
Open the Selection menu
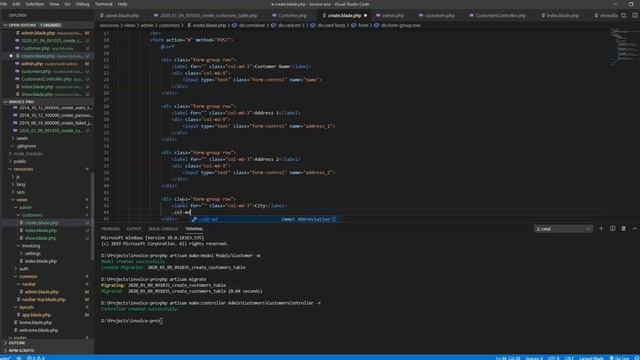tap(35, 4)
